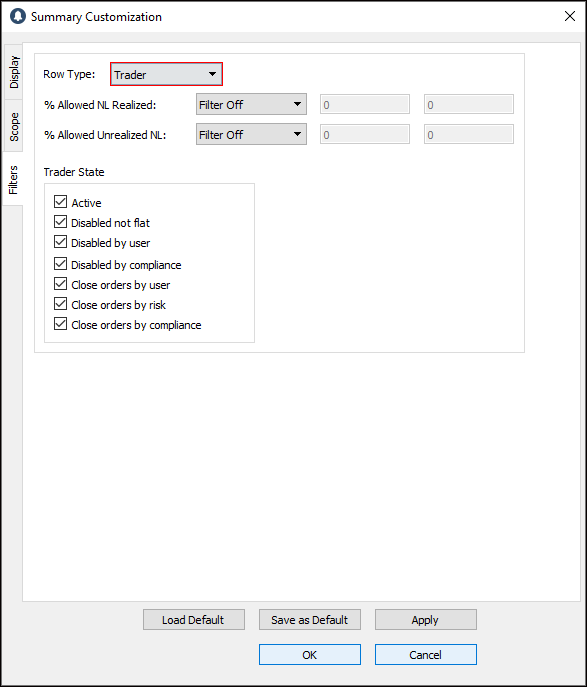This screenshot has width=587, height=687.
Task: Toggle the Disabled by user checkbox
Action: click(x=60, y=242)
